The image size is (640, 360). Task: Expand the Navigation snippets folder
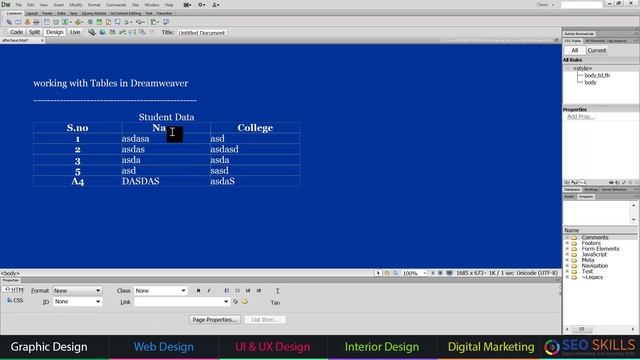(567, 266)
